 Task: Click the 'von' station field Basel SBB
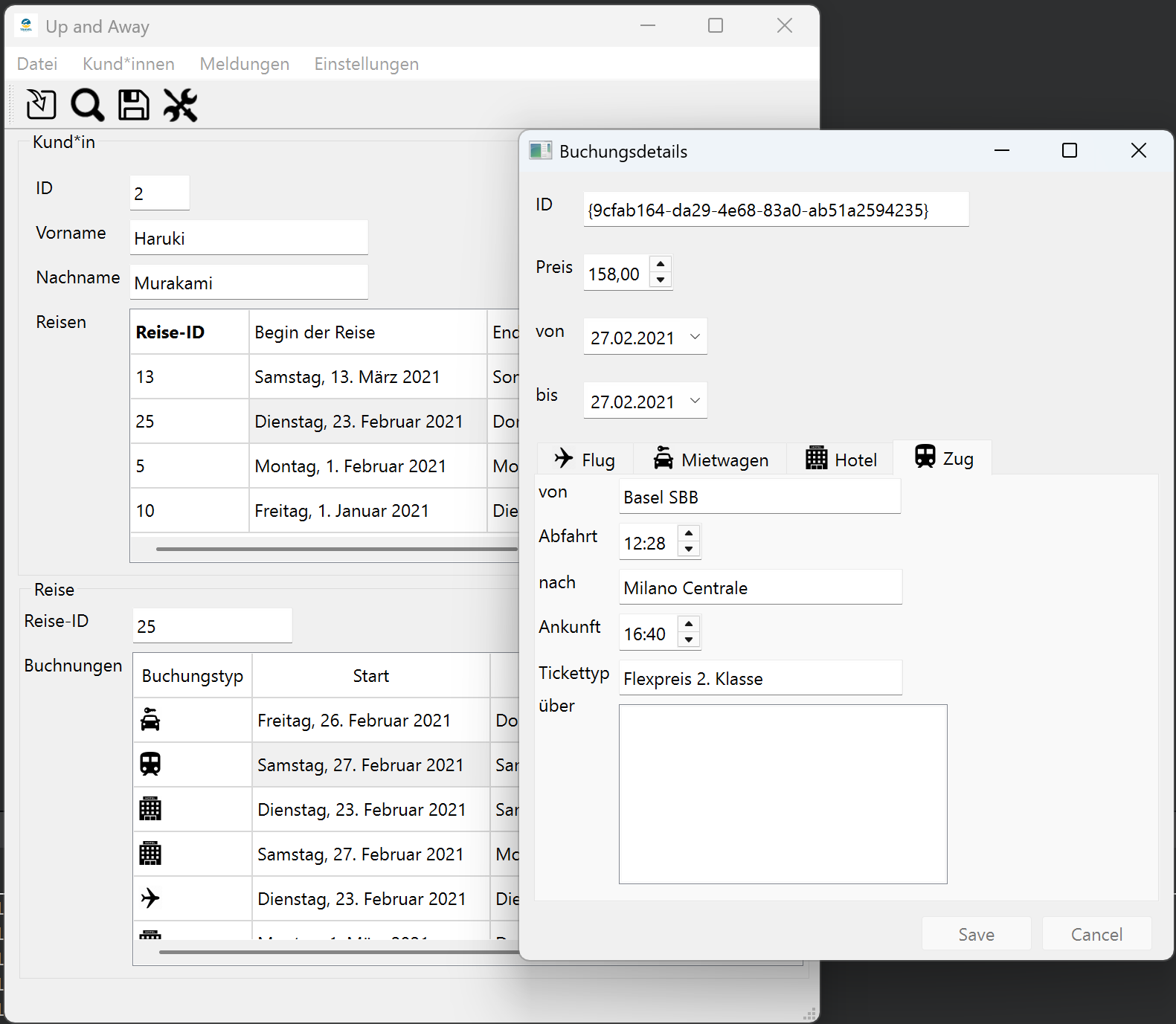coord(759,497)
